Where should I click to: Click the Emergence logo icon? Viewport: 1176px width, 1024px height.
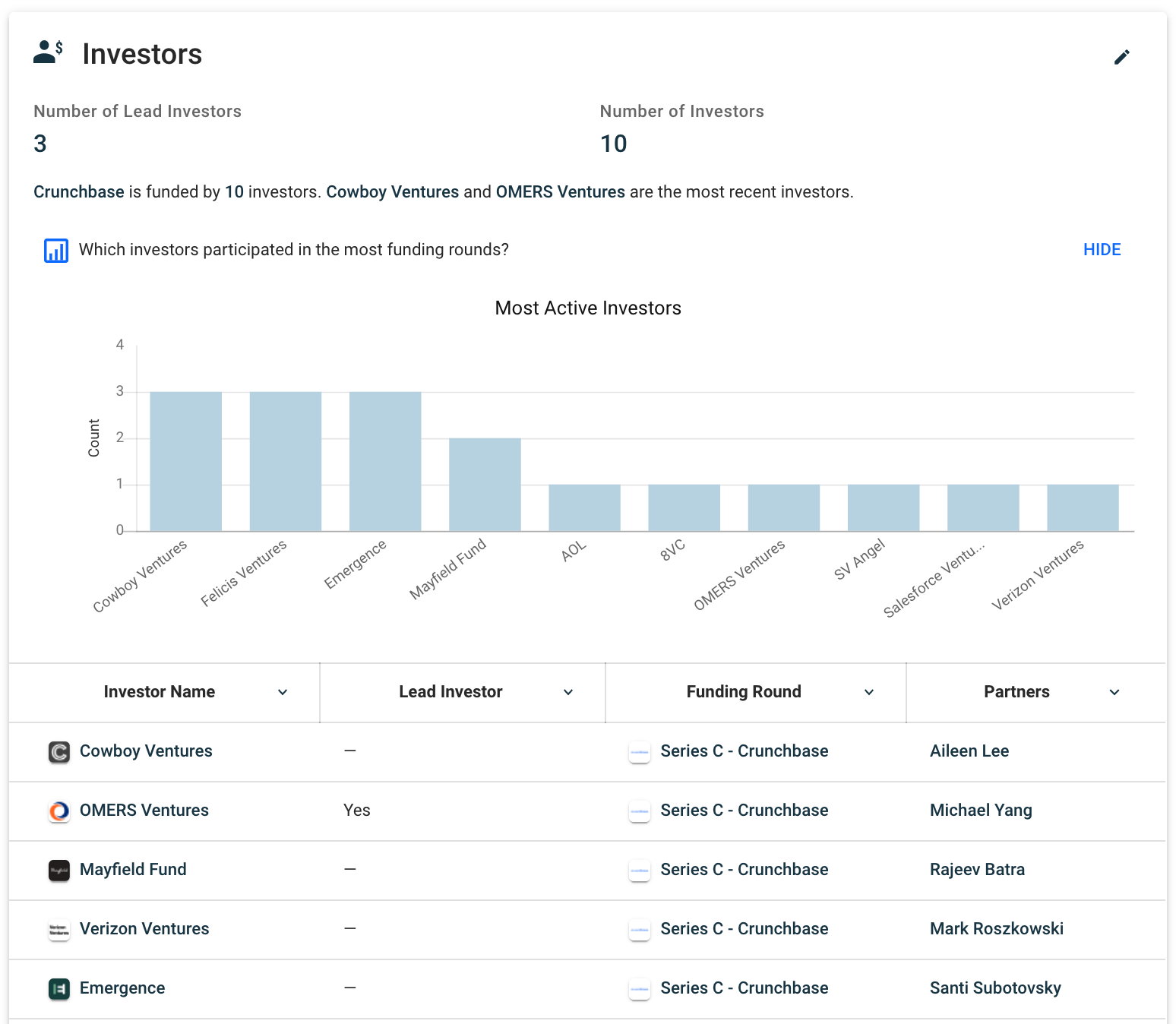[59, 988]
